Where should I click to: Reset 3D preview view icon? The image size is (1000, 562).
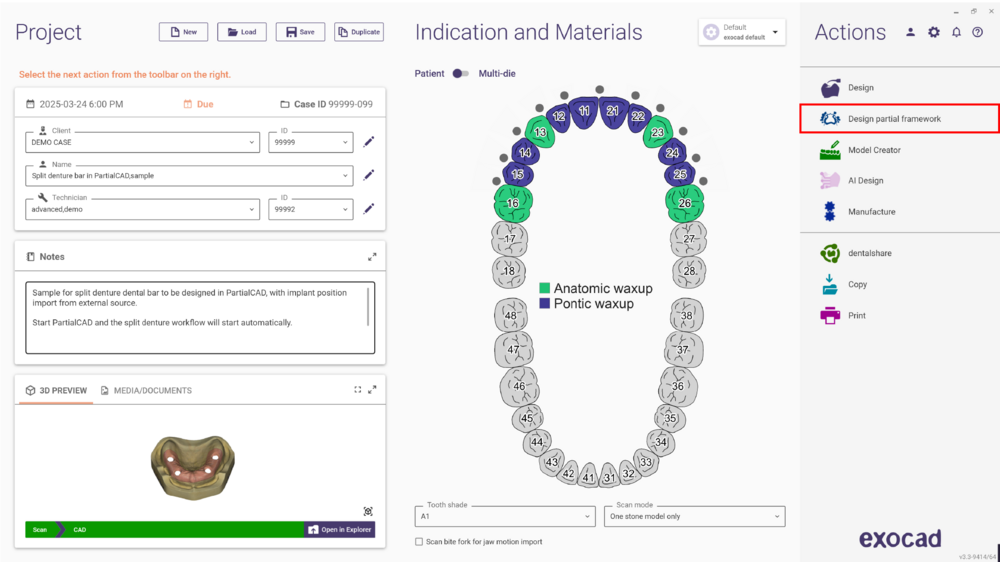tap(368, 511)
